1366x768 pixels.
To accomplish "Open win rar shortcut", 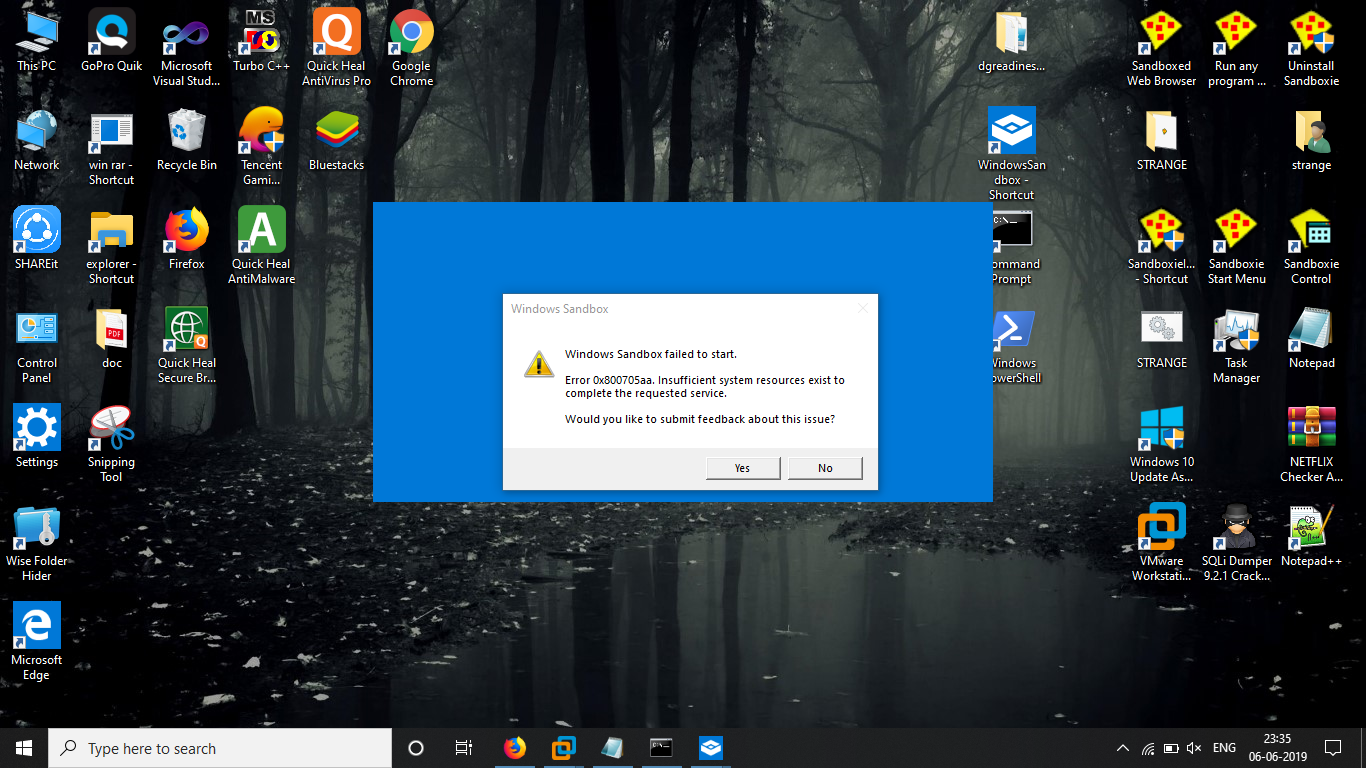I will click(112, 149).
